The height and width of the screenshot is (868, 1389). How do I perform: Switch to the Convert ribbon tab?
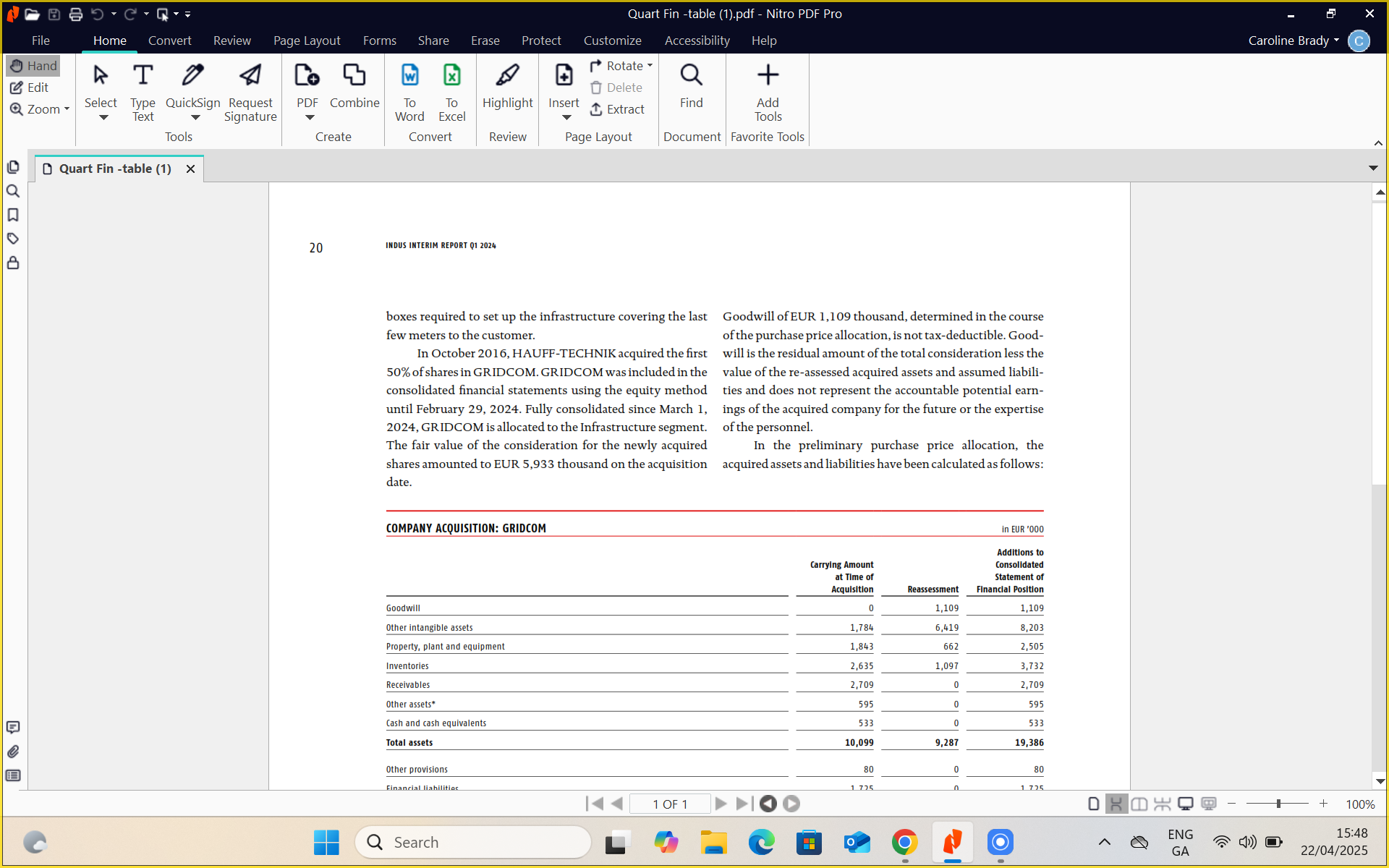pos(169,41)
